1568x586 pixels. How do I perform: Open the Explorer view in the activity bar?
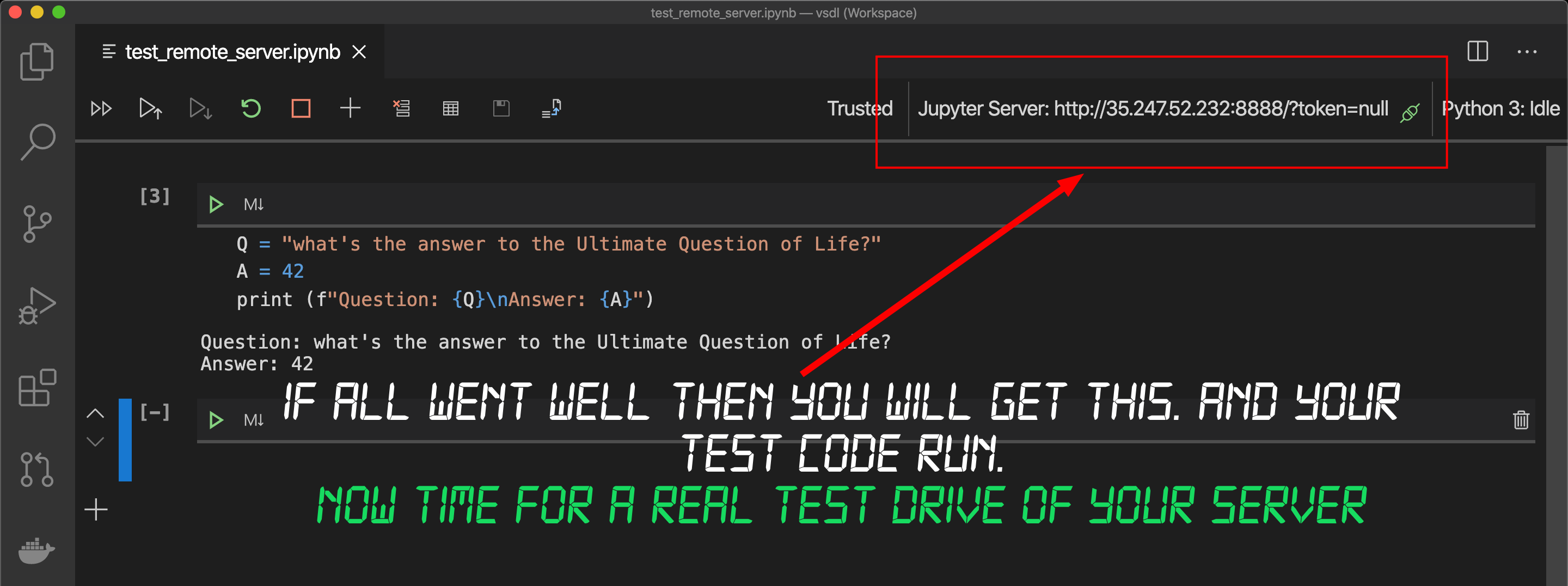click(37, 62)
